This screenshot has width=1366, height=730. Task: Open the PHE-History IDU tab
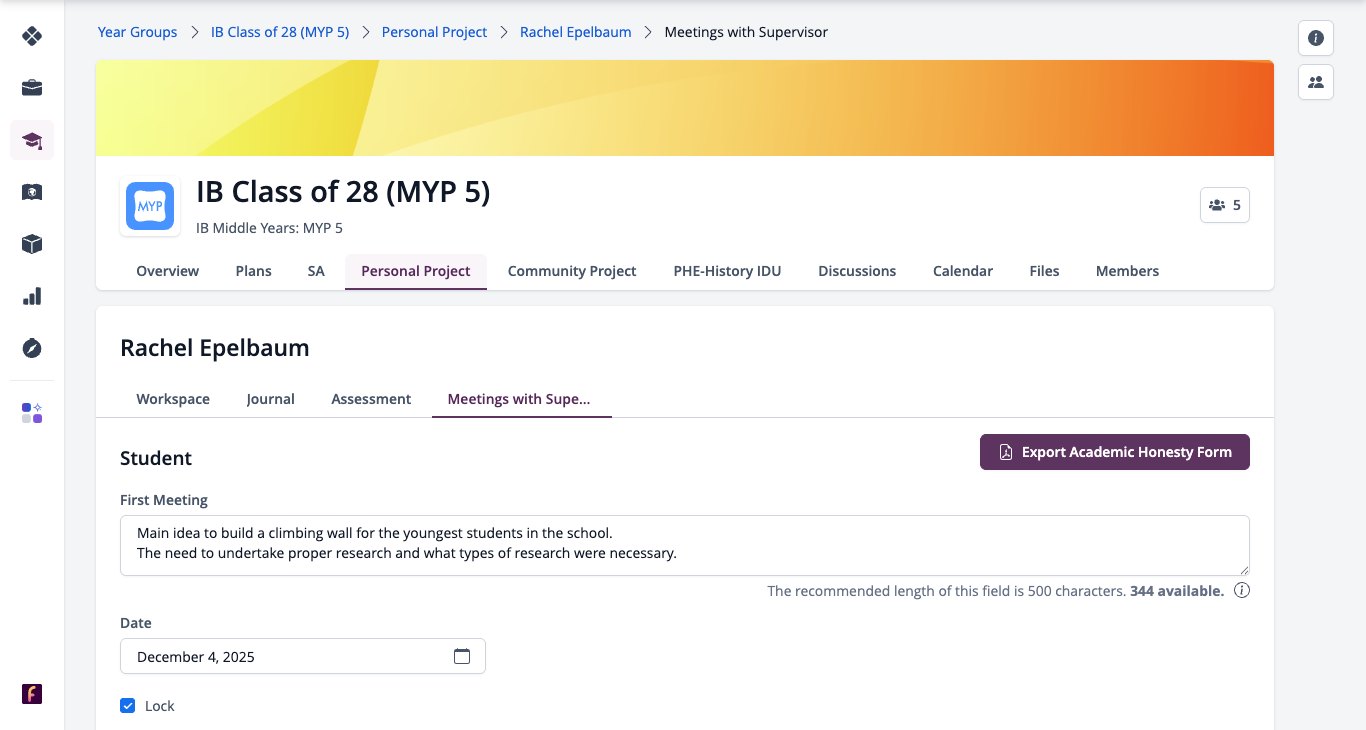pos(727,271)
